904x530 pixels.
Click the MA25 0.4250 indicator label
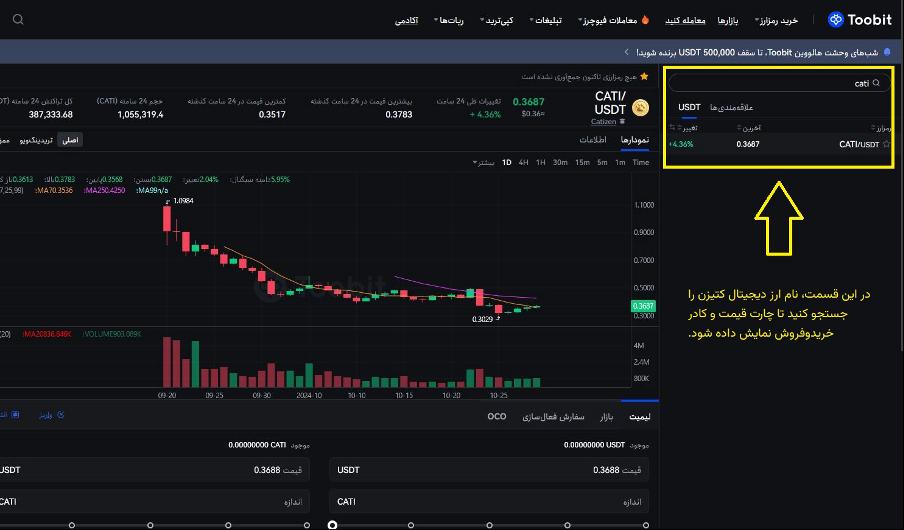[105, 190]
